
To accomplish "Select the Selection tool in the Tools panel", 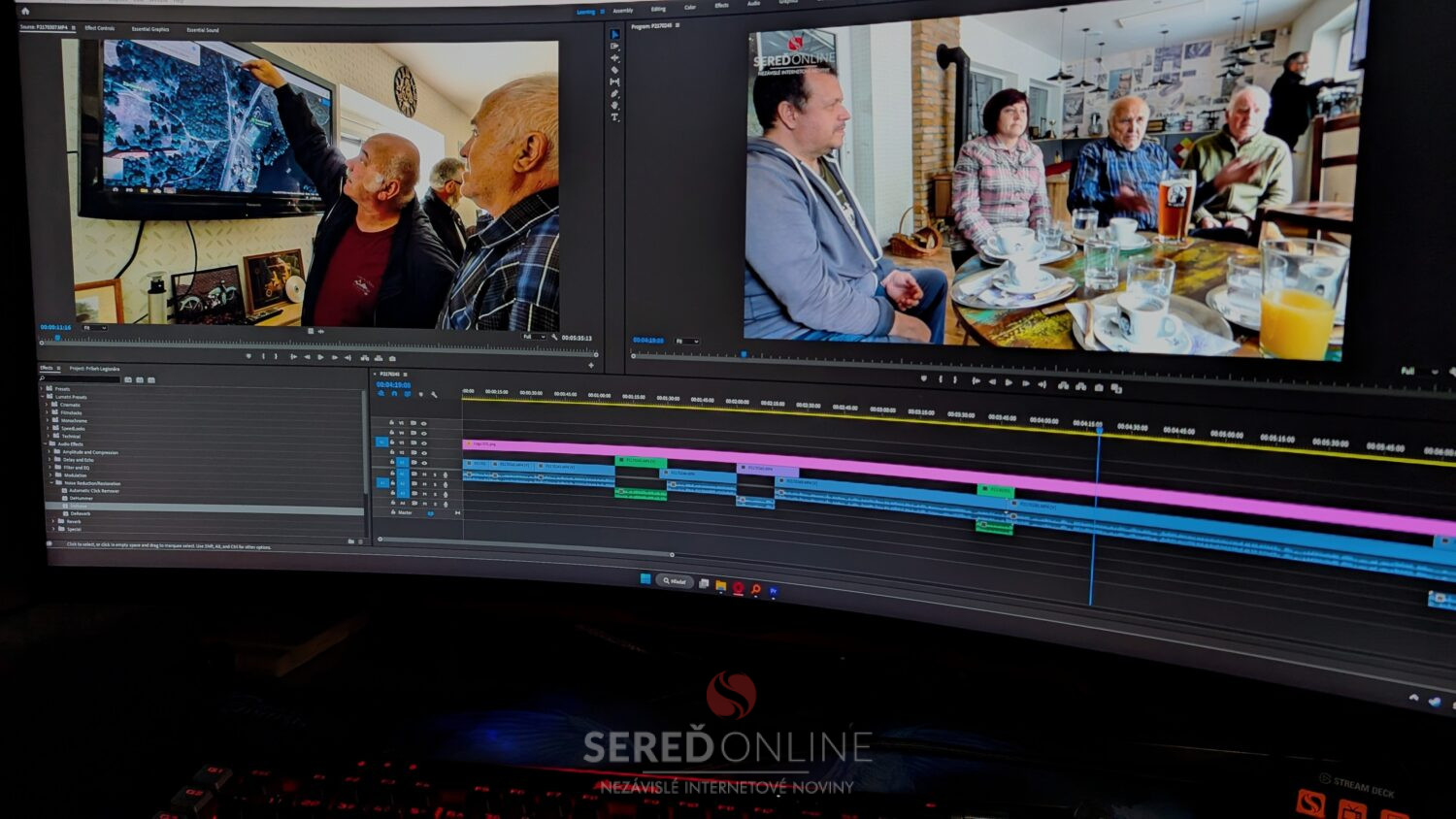I will 614,34.
